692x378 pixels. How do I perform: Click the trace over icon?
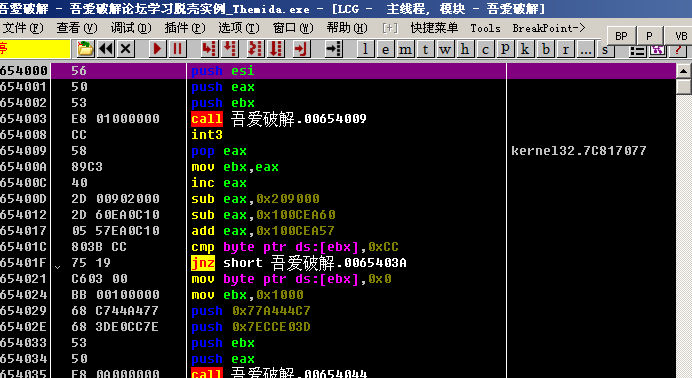click(276, 49)
